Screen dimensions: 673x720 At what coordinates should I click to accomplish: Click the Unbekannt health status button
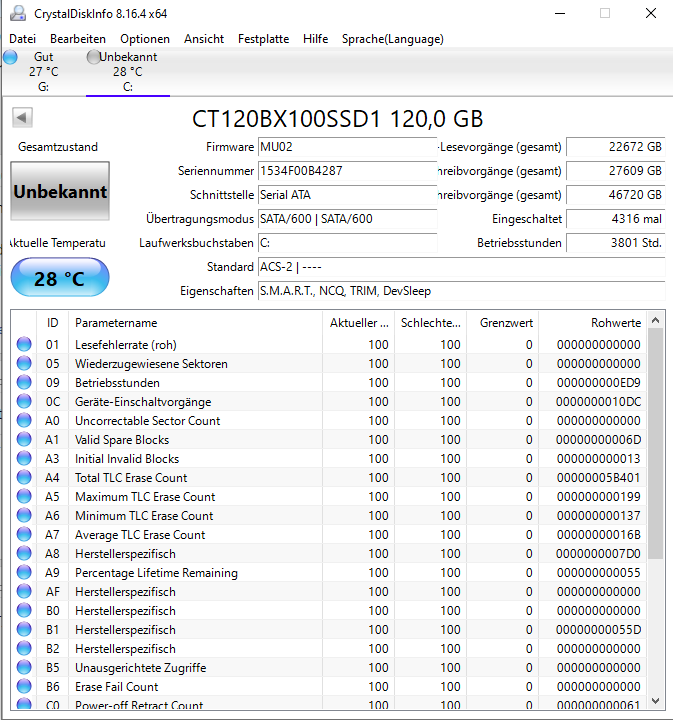60,191
